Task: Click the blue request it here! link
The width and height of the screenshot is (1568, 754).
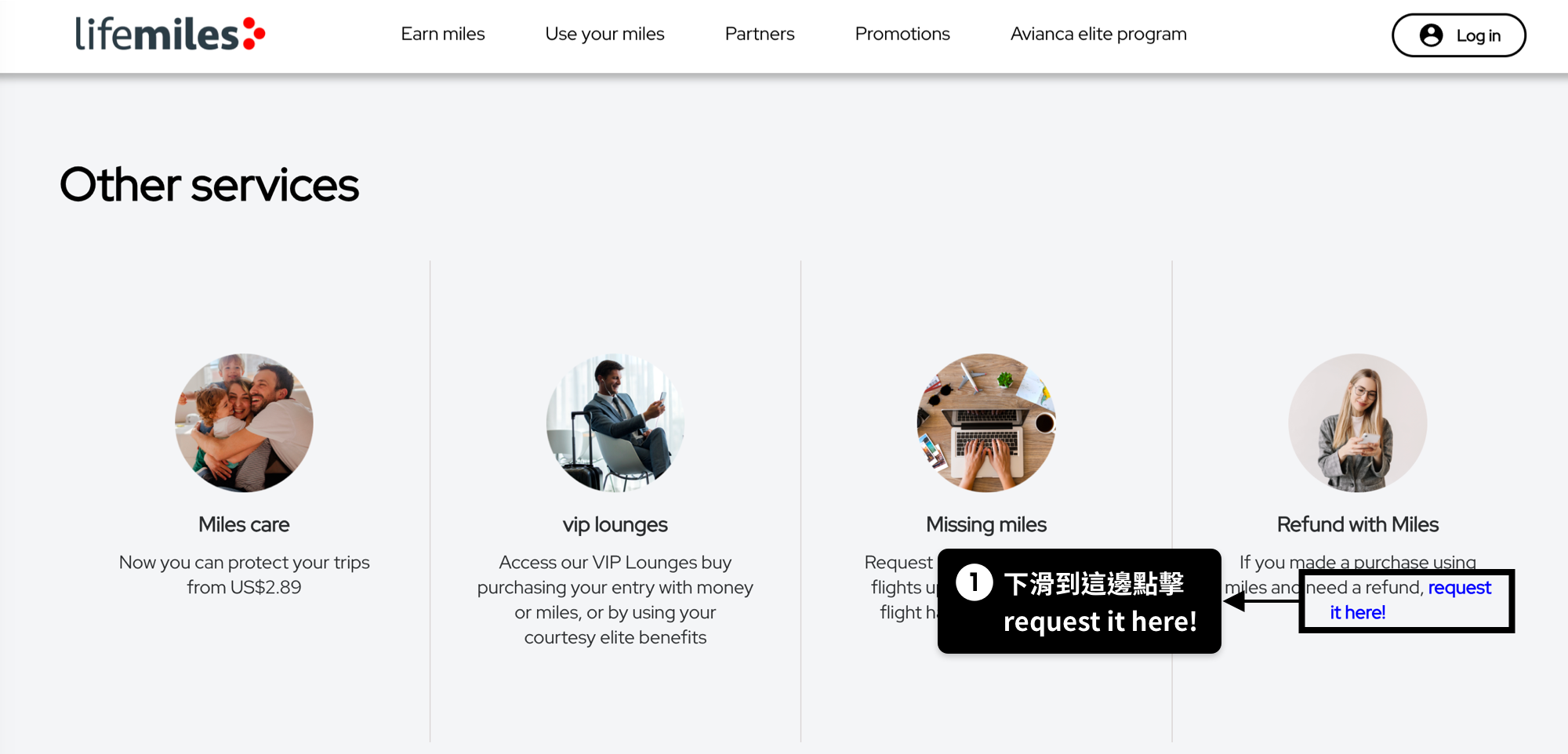Action: pos(1410,600)
